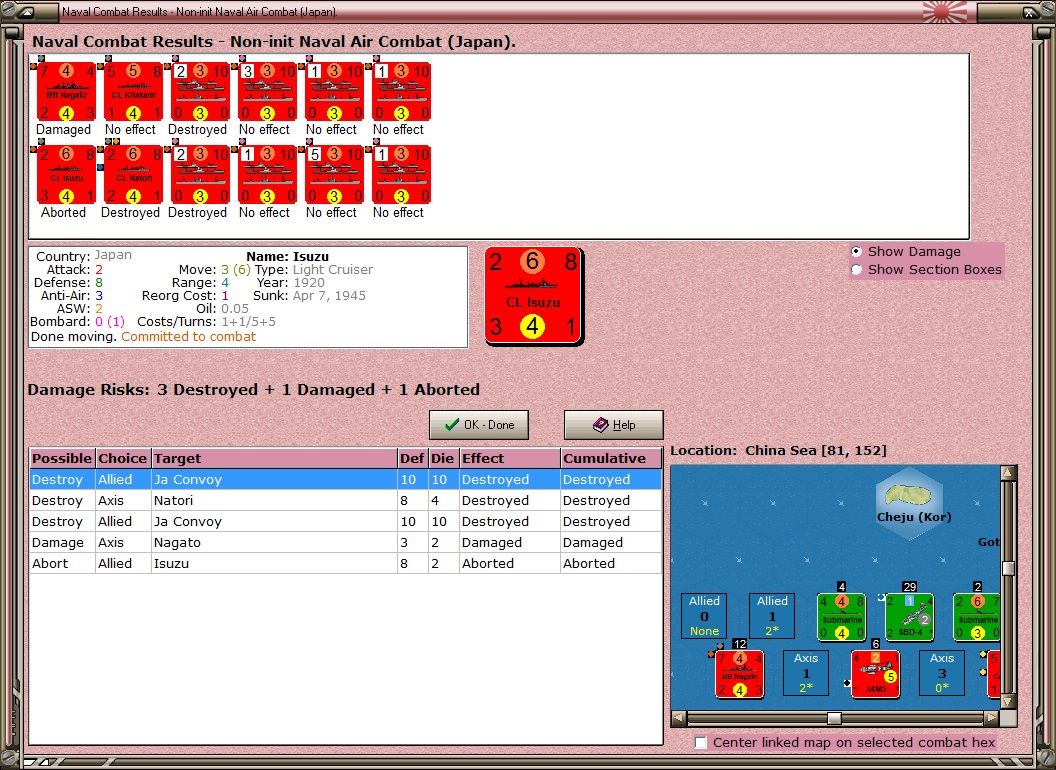Select the Natori row in results table
The image size is (1056, 770).
(x=345, y=501)
